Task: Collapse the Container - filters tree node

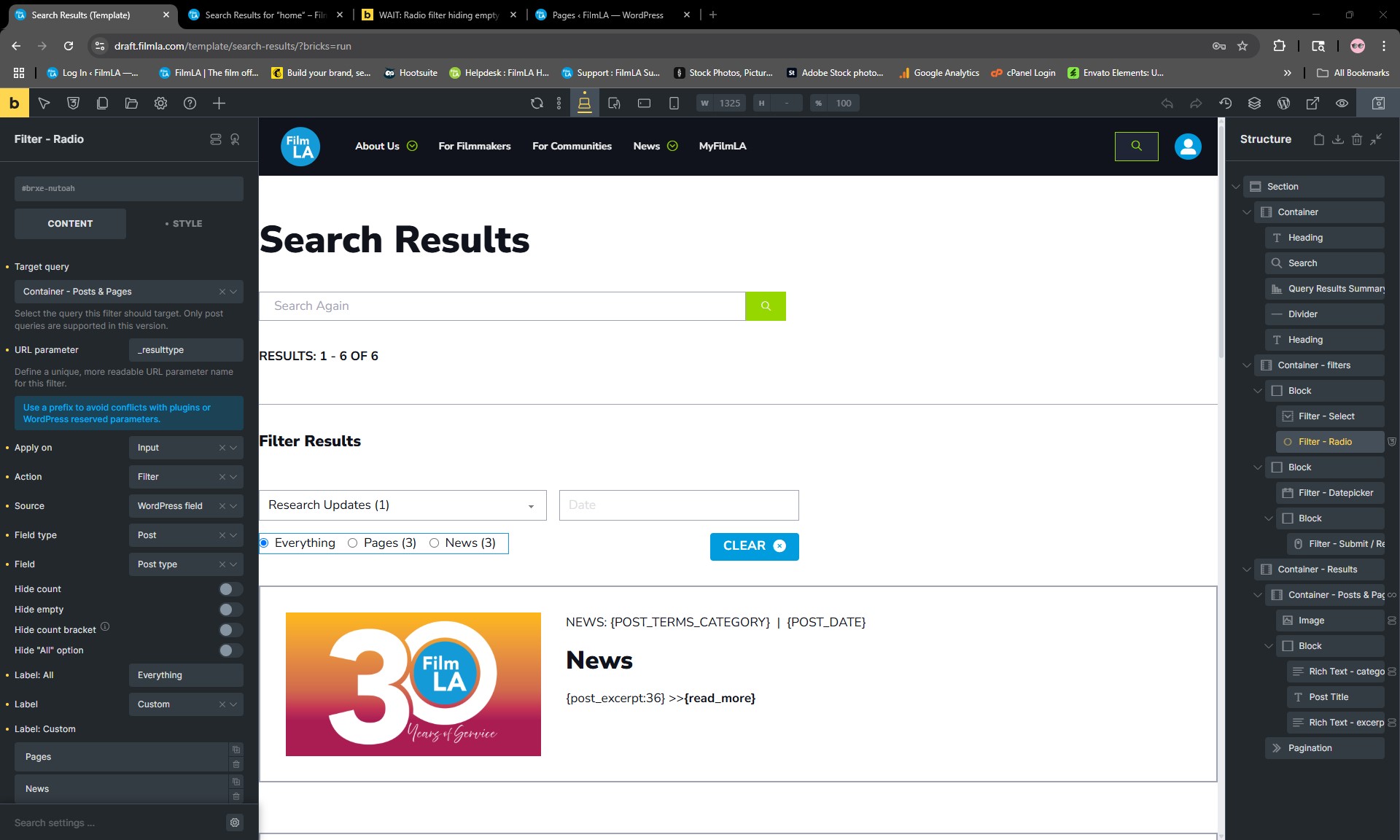Action: click(1247, 365)
